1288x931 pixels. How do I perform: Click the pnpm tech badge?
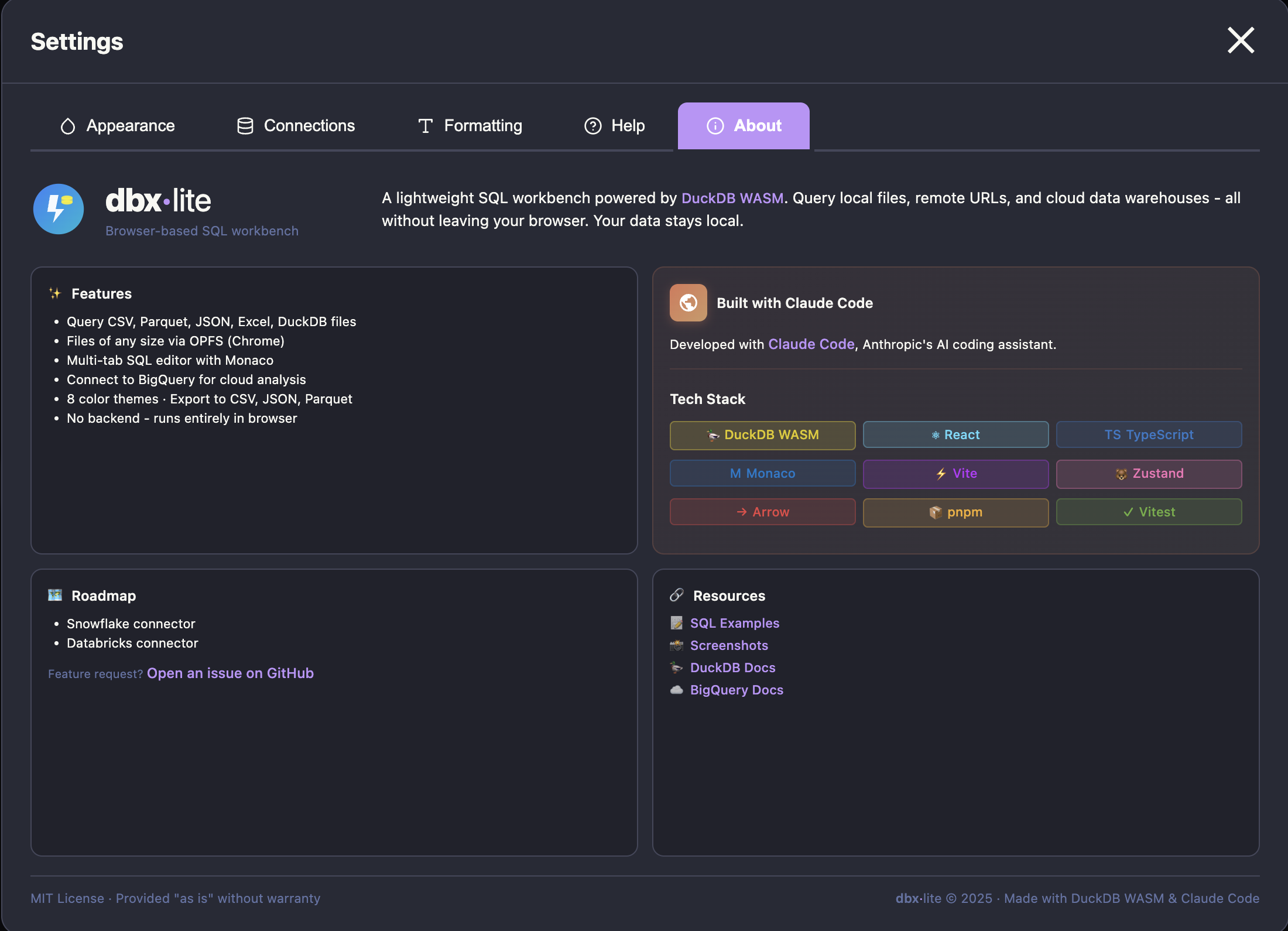[x=955, y=512]
